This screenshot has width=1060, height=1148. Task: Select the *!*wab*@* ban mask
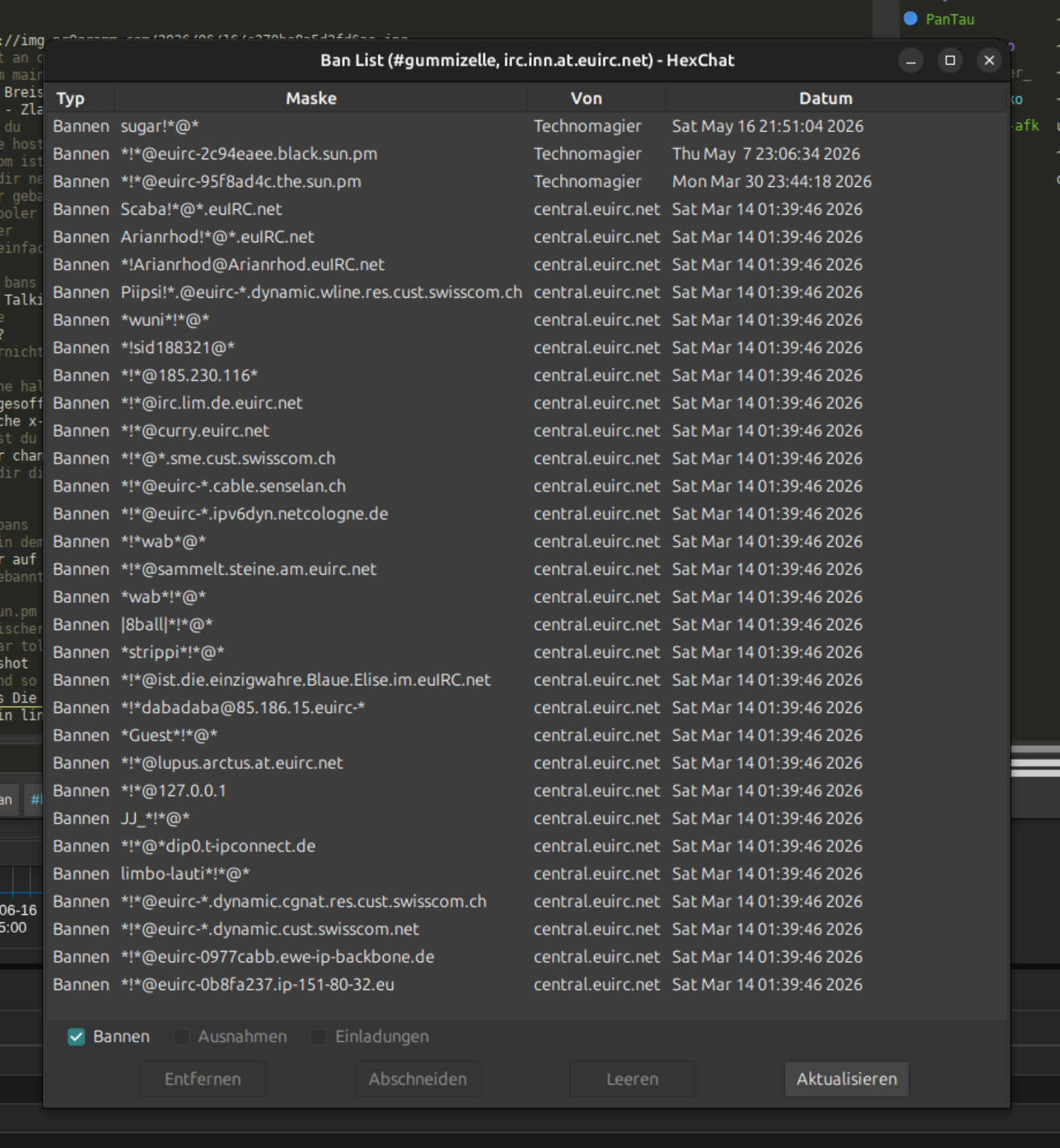163,541
